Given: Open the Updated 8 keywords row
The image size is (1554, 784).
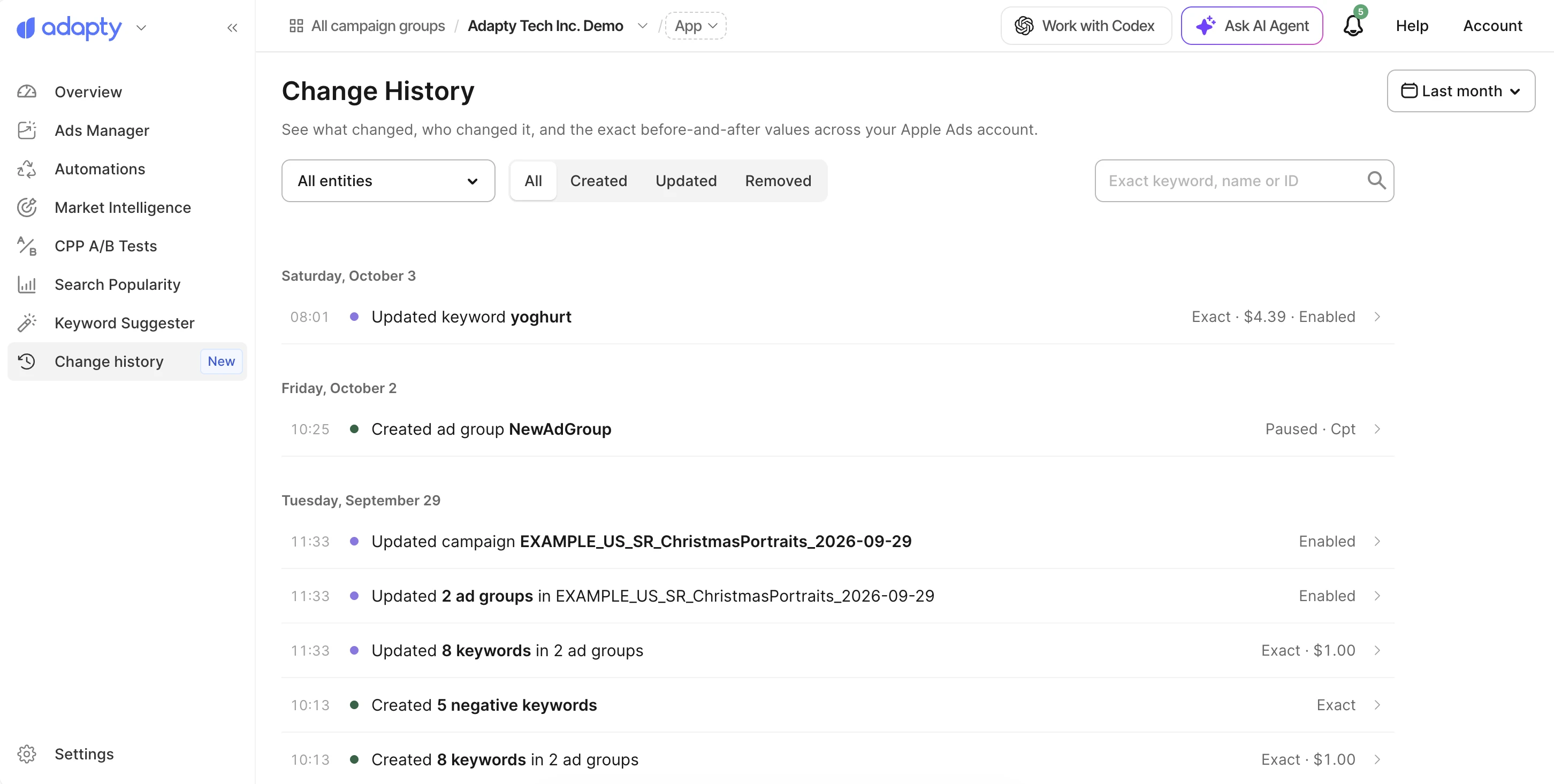Looking at the screenshot, I should [838, 651].
